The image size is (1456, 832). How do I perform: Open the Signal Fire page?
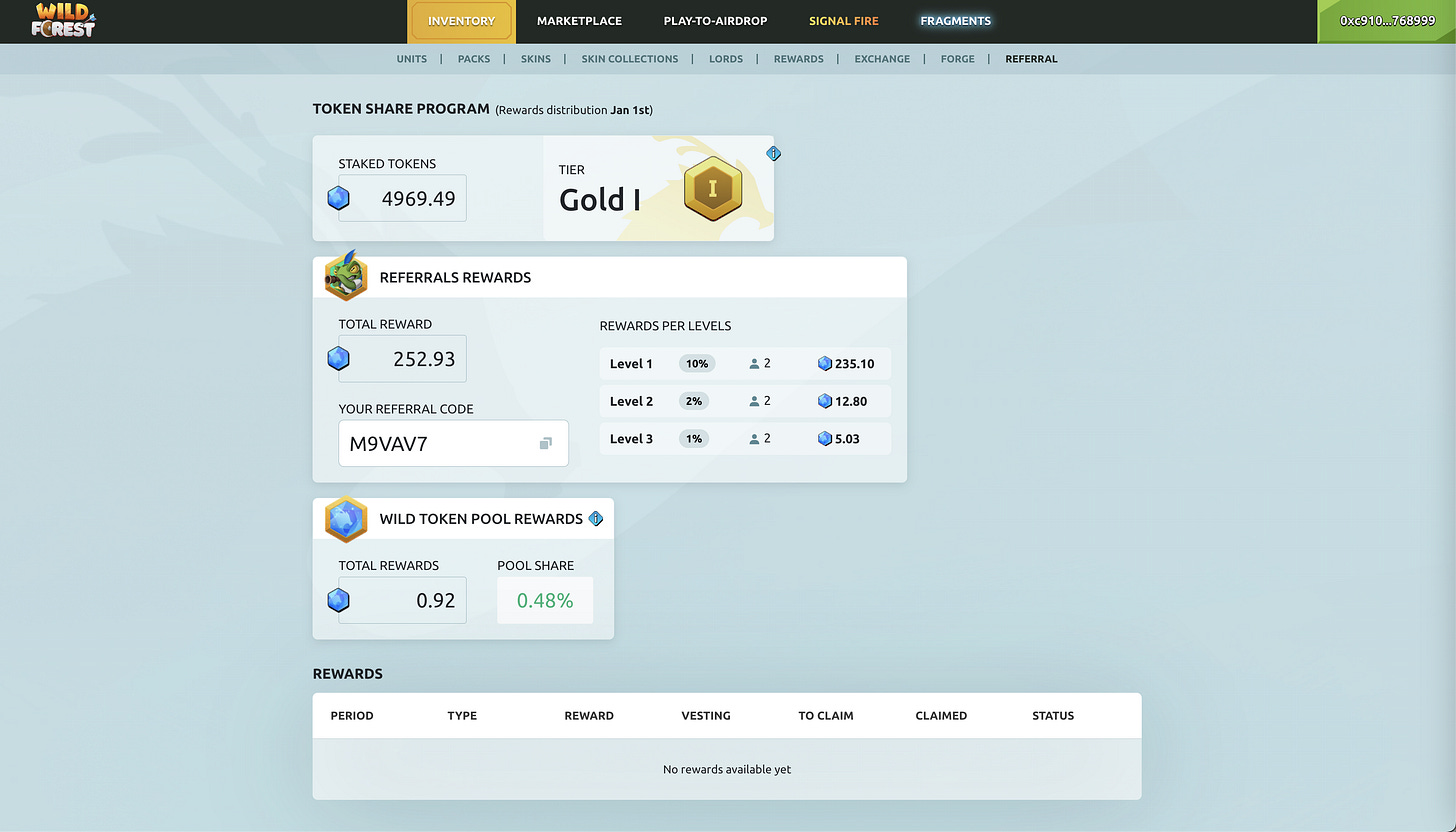click(x=843, y=20)
